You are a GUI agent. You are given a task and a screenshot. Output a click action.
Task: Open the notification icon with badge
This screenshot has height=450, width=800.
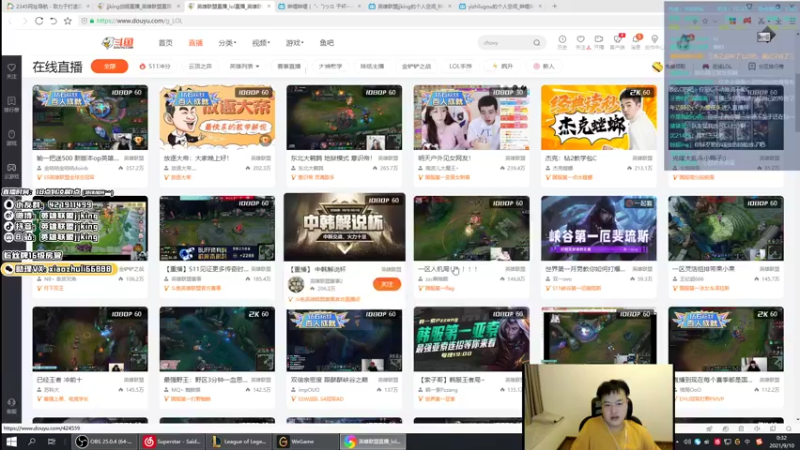[636, 41]
